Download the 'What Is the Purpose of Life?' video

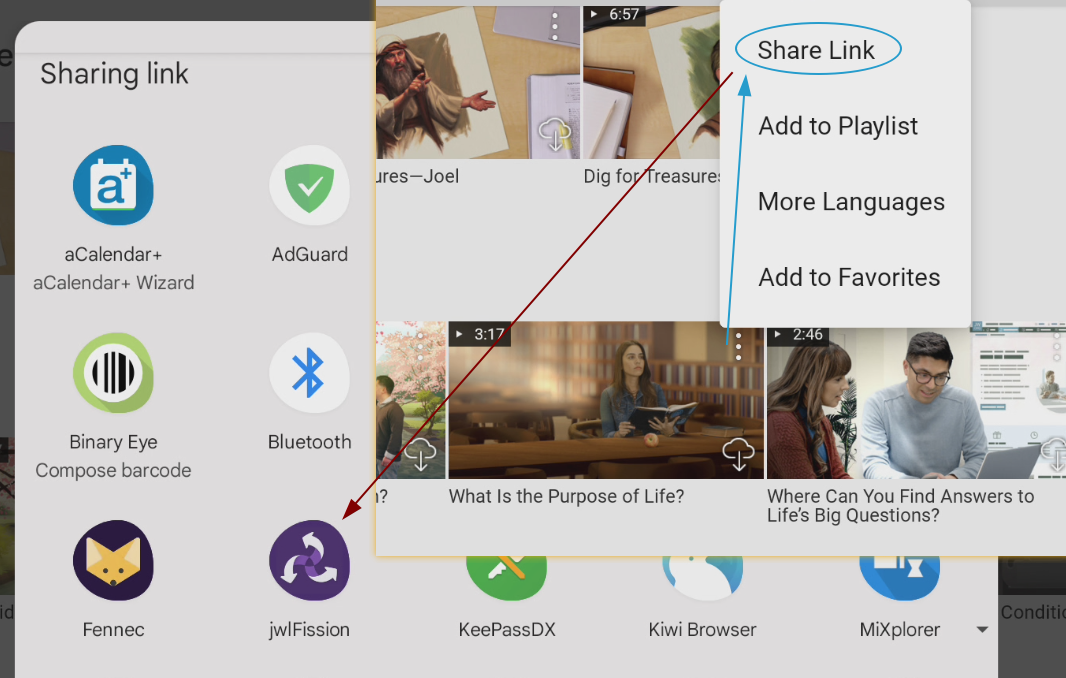click(x=738, y=453)
